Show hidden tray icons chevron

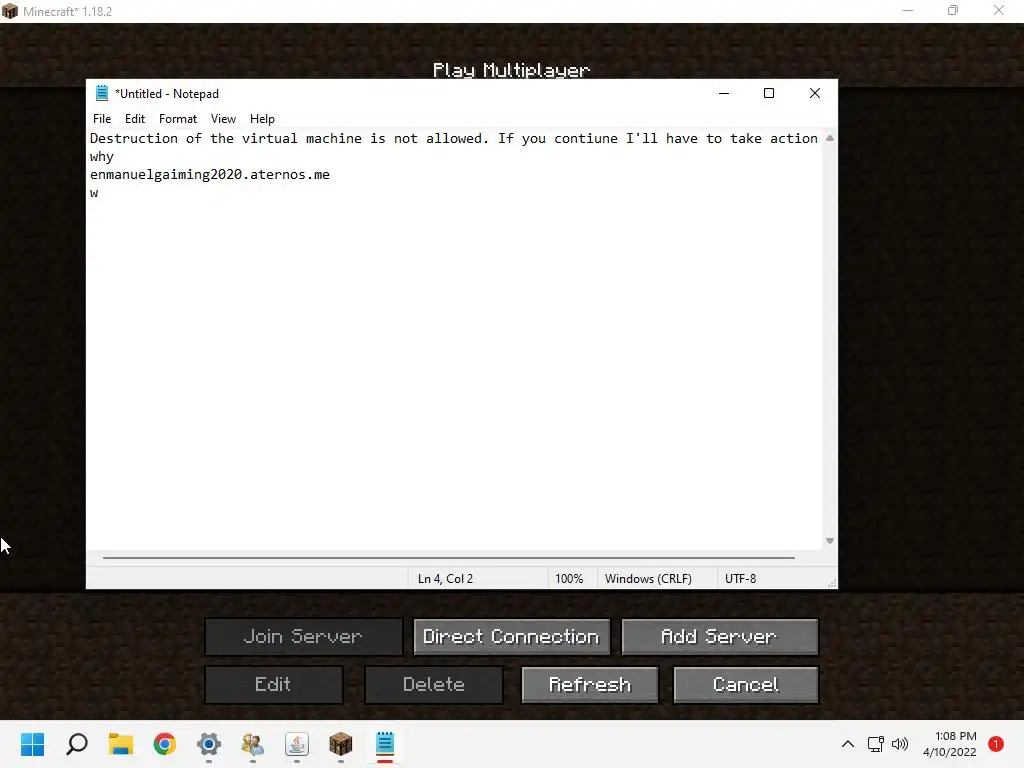click(848, 744)
